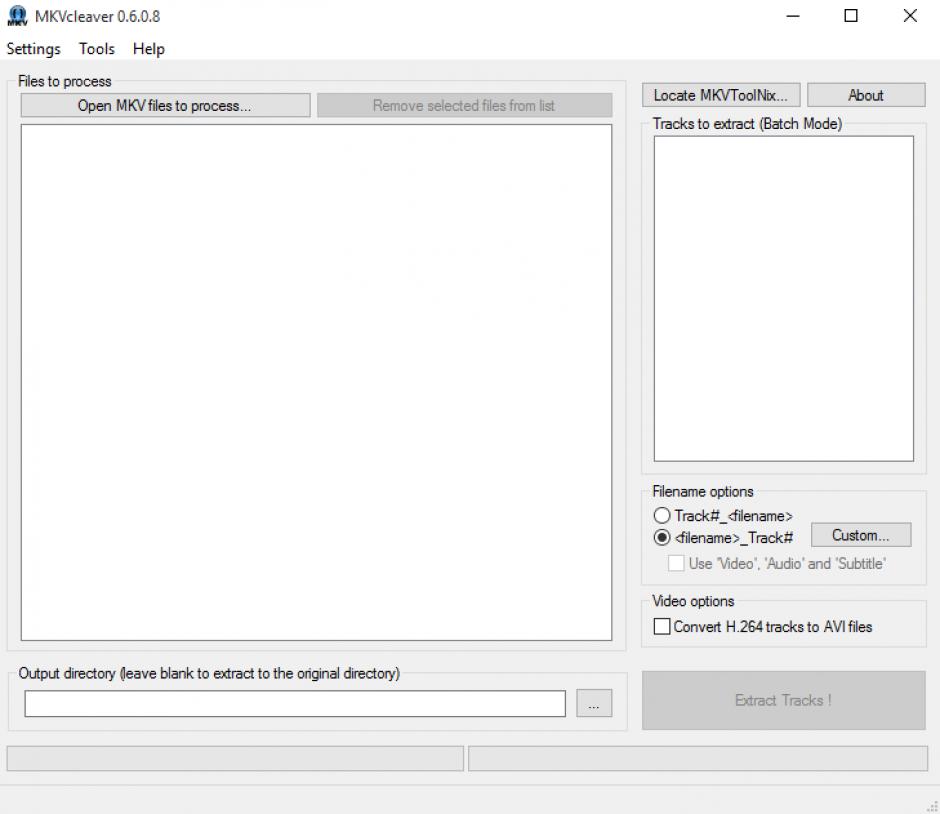
Task: Click Remove selected files from list button
Action: coord(465,105)
